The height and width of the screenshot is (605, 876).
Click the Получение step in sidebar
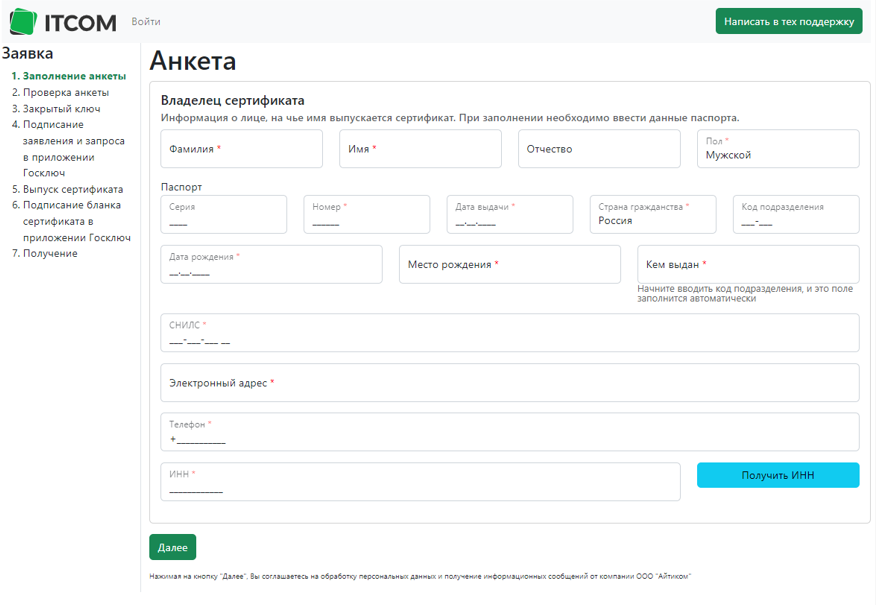coord(50,254)
